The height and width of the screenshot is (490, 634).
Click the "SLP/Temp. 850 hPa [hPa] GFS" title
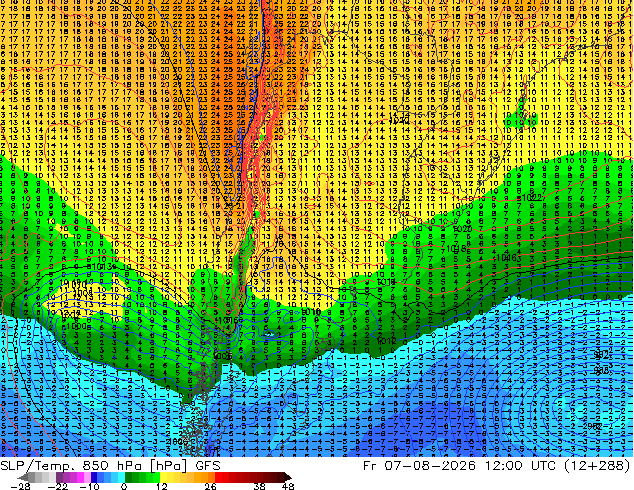pyautogui.click(x=110, y=466)
